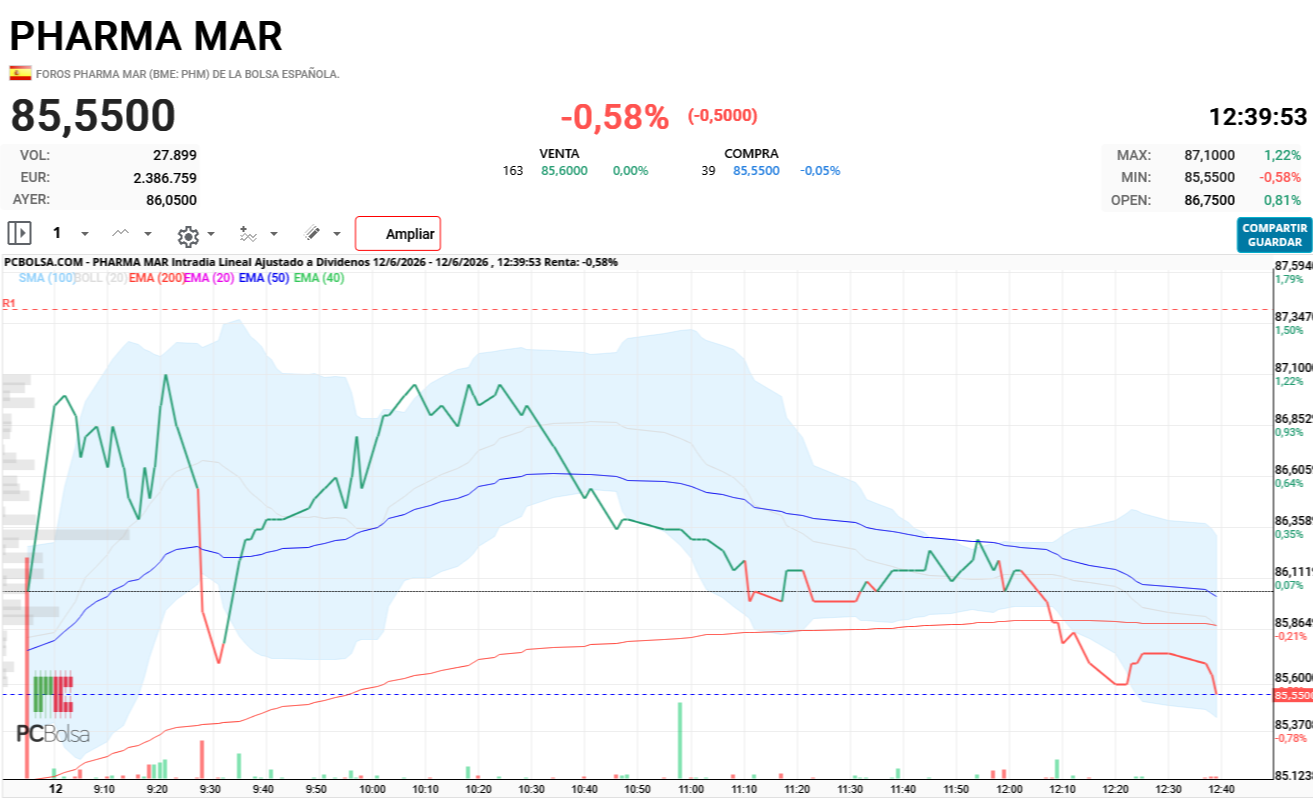1313x798 pixels.
Task: Click the OPEN change 0,81%
Action: [1282, 199]
